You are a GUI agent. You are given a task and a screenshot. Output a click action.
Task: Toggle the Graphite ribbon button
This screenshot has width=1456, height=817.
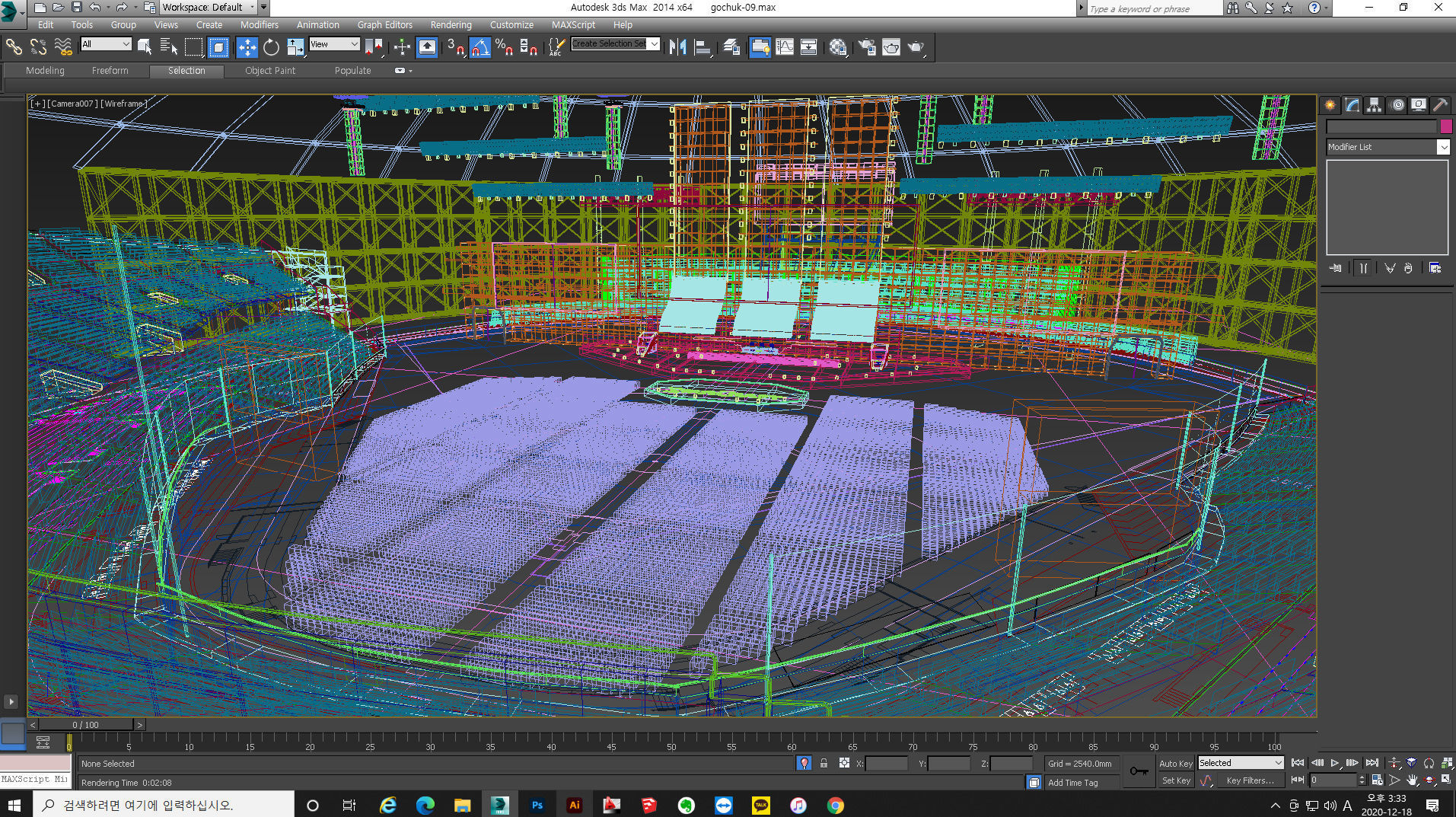760,47
